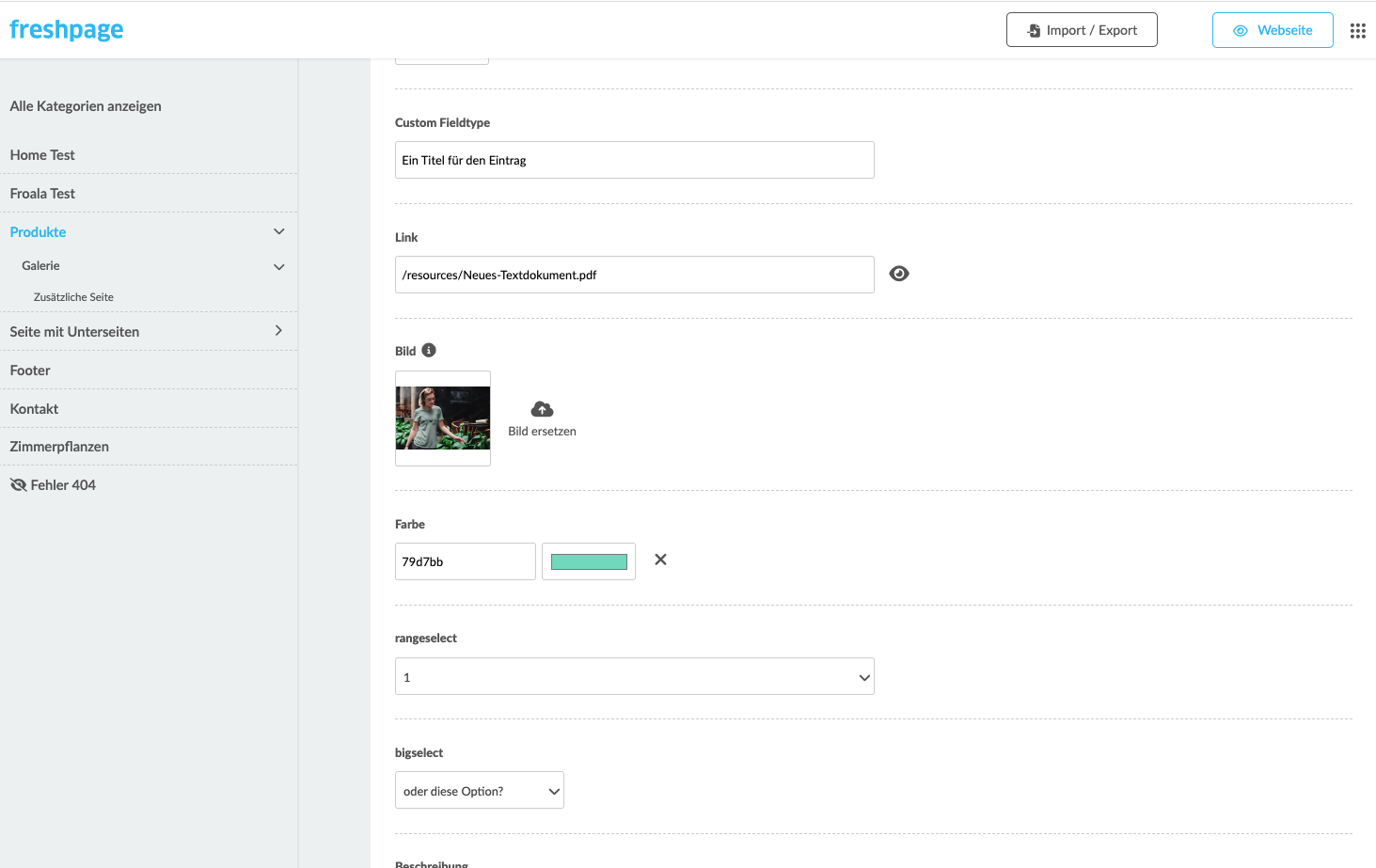Show Alle Kategorien anzeigen
Image resolution: width=1376 pixels, height=868 pixels.
pyautogui.click(x=86, y=106)
